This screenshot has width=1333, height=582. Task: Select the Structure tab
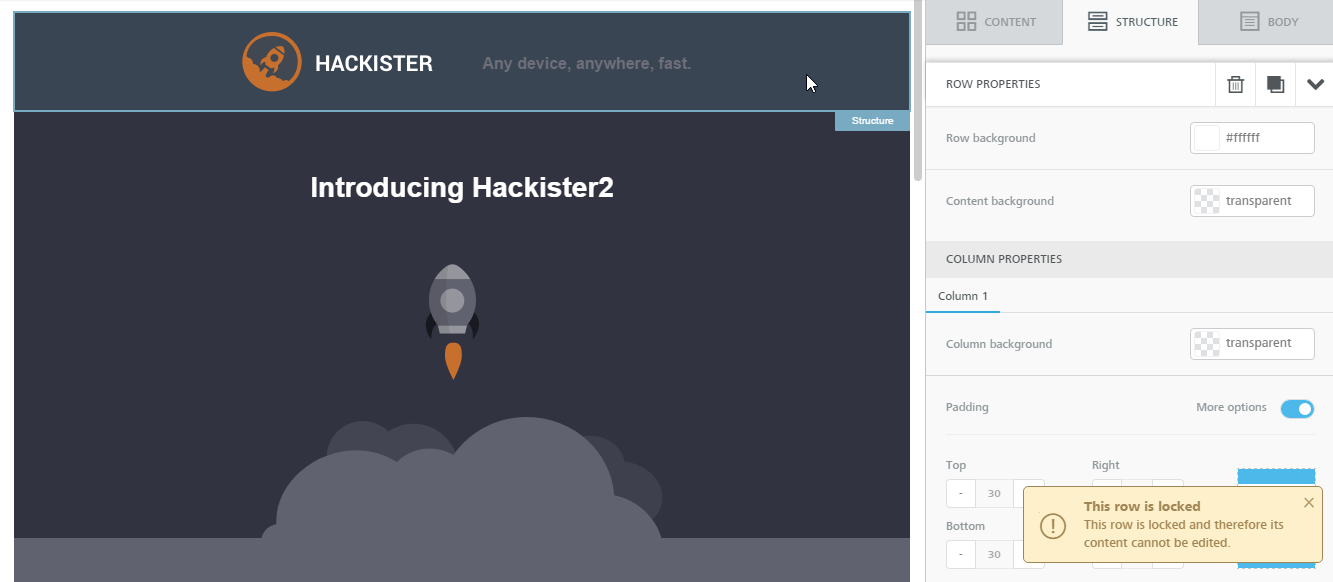(x=1131, y=22)
